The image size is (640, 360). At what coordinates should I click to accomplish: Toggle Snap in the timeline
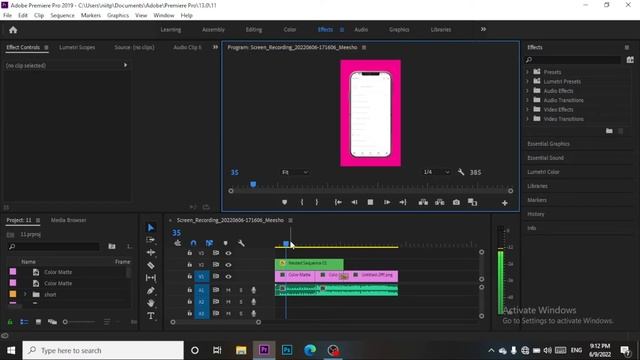tap(193, 243)
